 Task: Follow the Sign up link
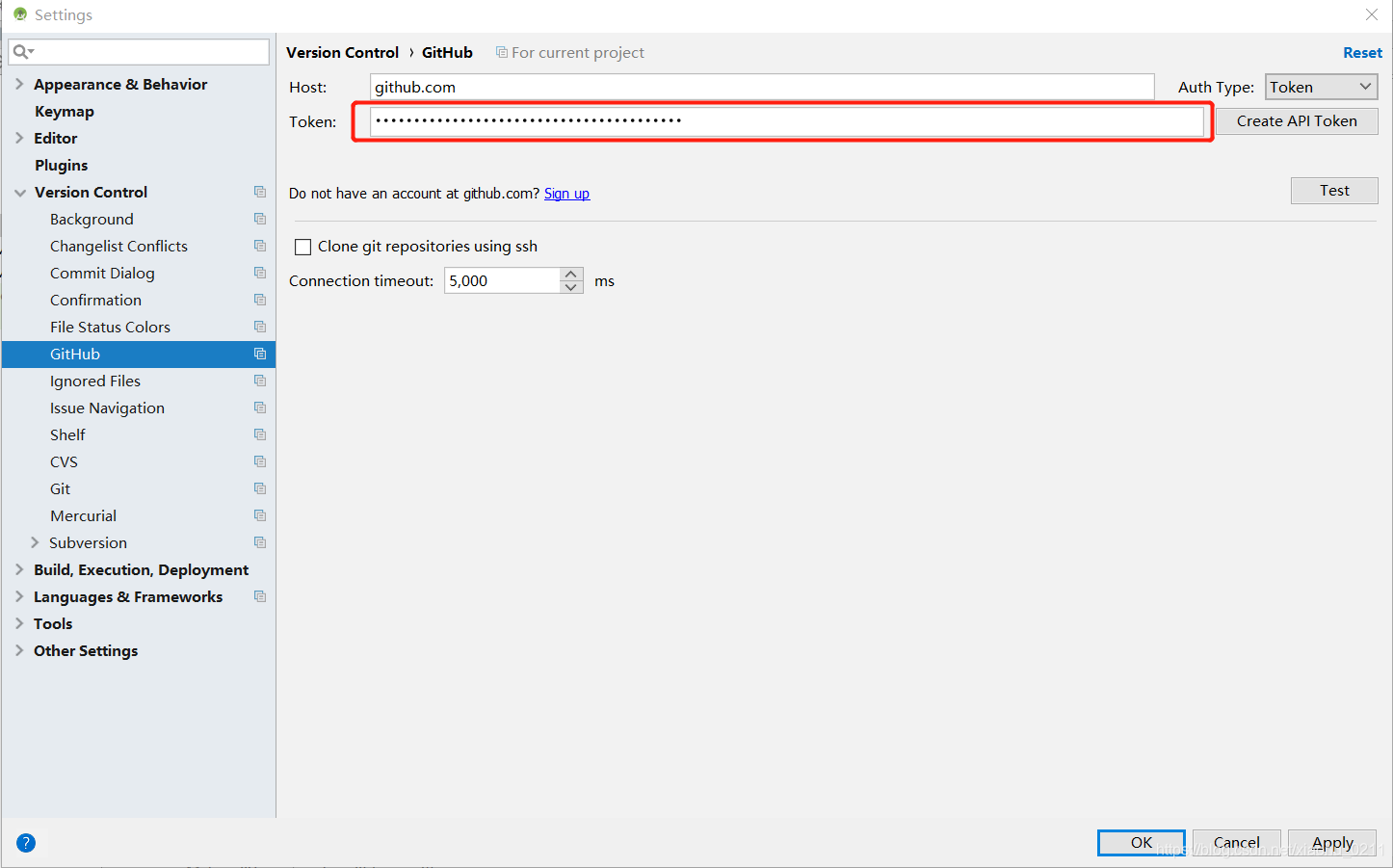tap(566, 193)
